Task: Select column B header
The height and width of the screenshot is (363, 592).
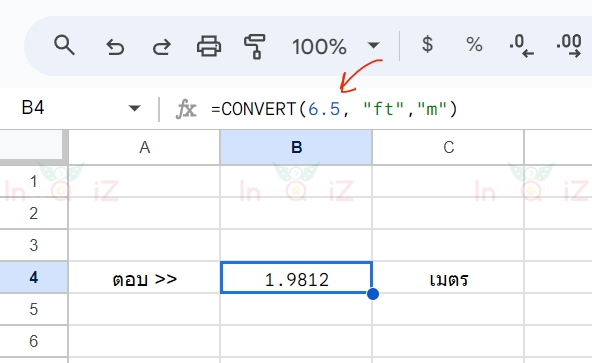Action: pos(296,147)
